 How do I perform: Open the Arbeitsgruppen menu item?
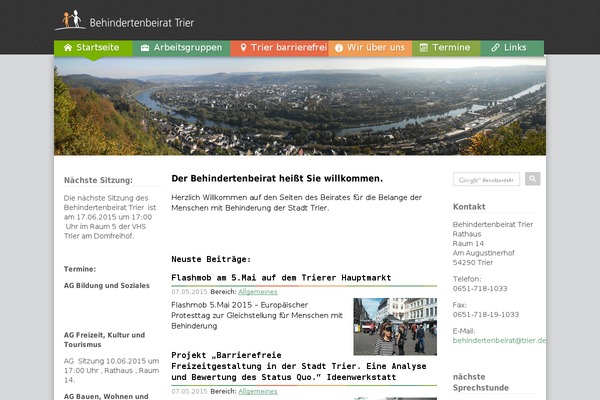pyautogui.click(x=181, y=48)
